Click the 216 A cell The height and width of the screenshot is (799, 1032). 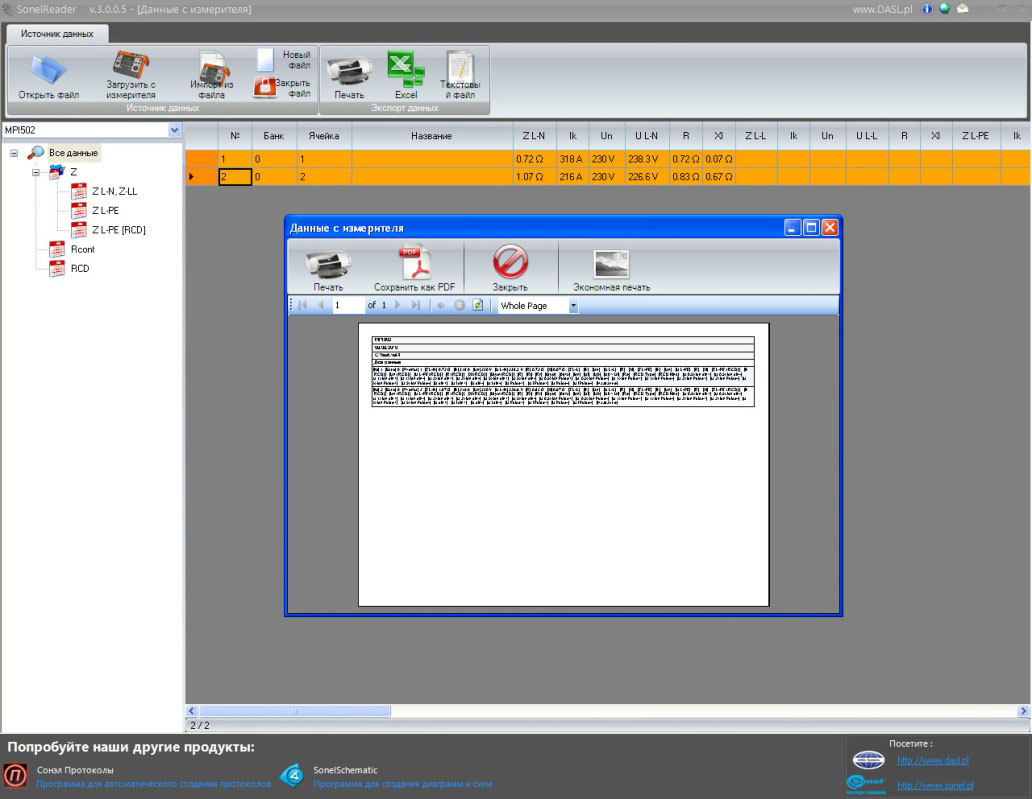pos(572,177)
